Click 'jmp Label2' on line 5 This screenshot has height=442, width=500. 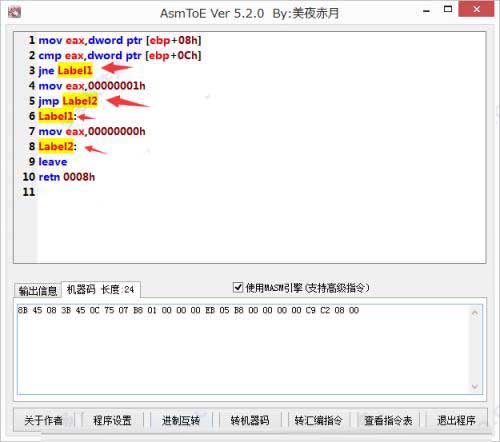tap(68, 101)
